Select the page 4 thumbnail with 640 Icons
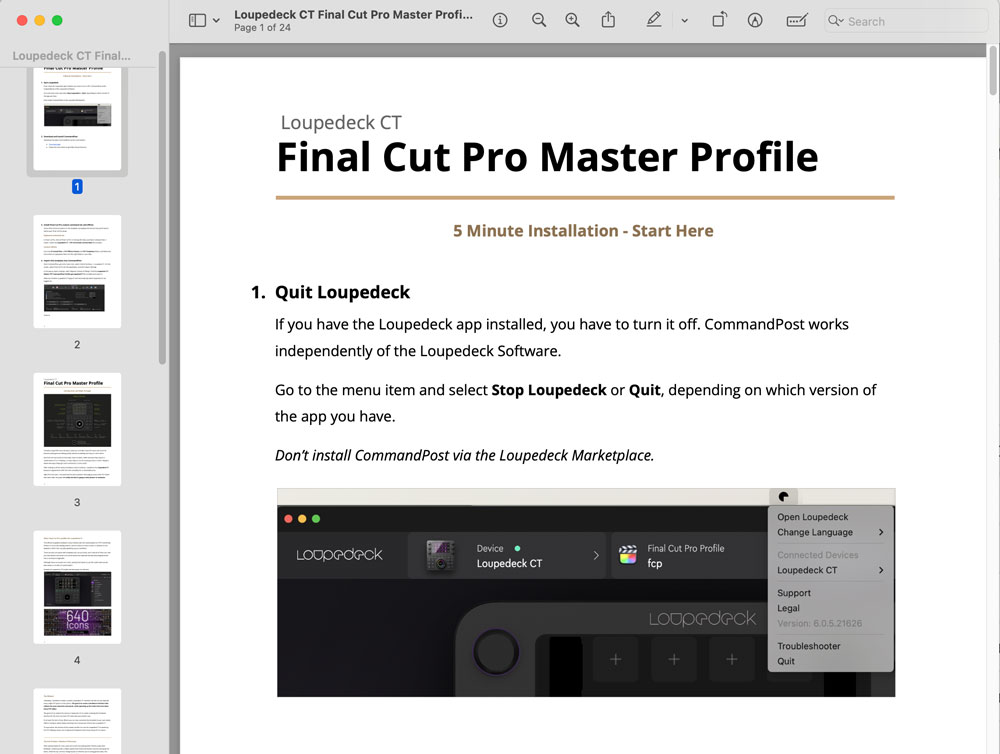1000x754 pixels. pos(77,587)
